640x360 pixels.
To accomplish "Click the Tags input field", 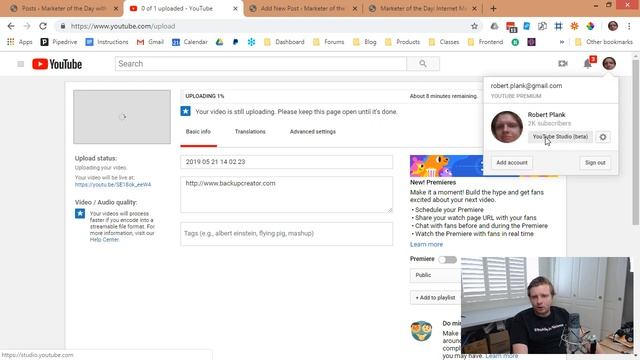I will (287, 234).
